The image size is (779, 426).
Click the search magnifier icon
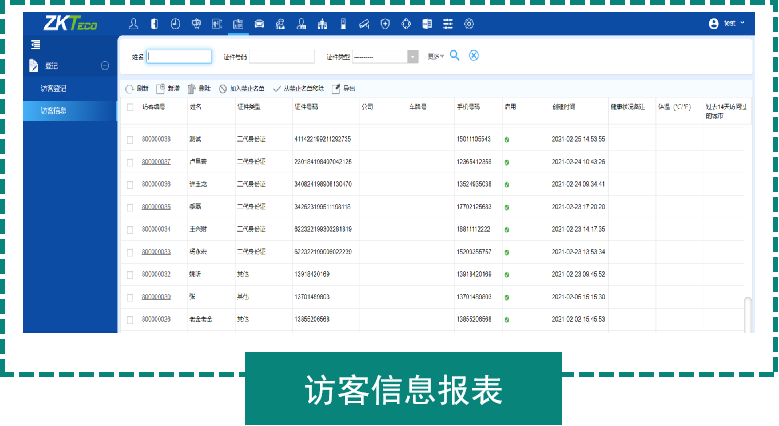pyautogui.click(x=455, y=56)
